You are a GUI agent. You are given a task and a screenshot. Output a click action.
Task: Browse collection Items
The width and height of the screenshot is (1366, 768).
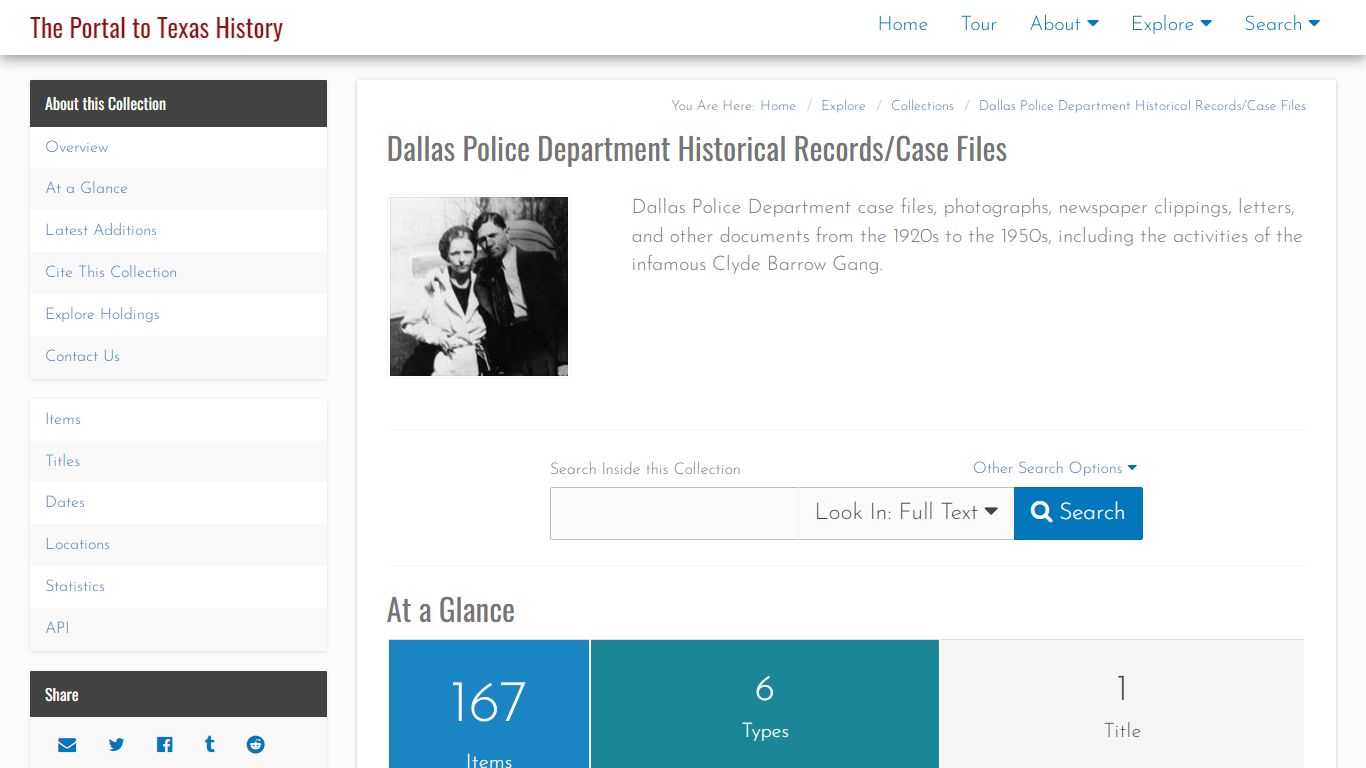(178, 419)
